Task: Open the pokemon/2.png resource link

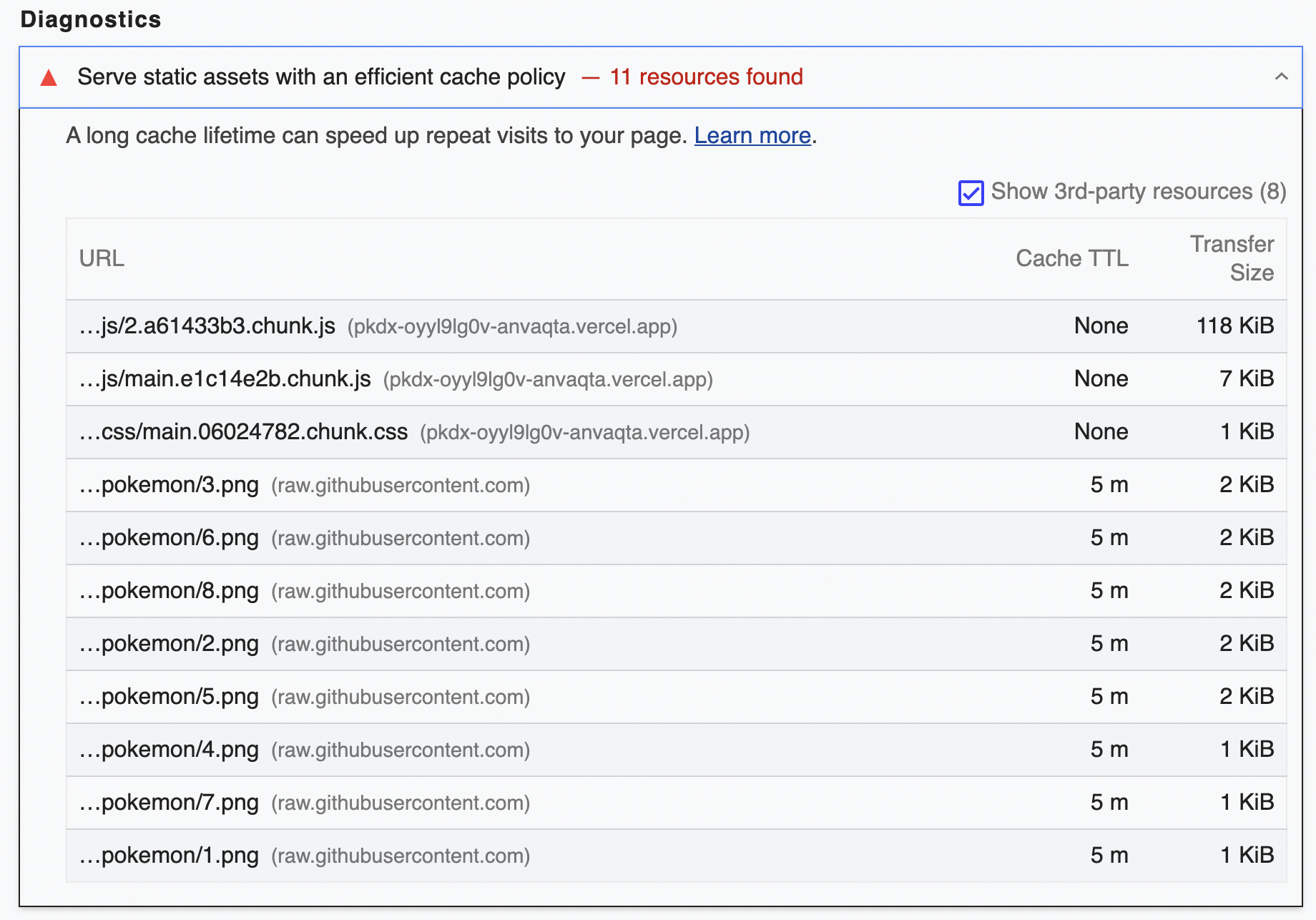Action: [170, 644]
